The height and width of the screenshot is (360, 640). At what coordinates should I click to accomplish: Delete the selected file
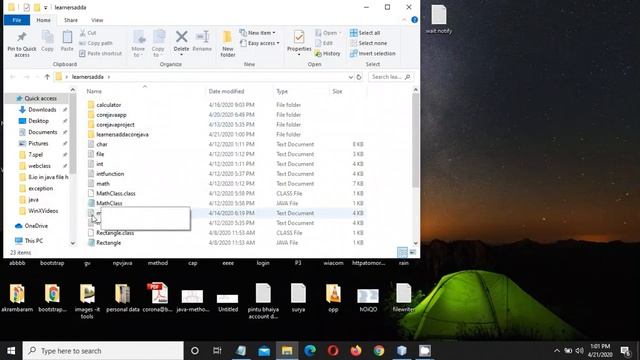click(x=181, y=43)
